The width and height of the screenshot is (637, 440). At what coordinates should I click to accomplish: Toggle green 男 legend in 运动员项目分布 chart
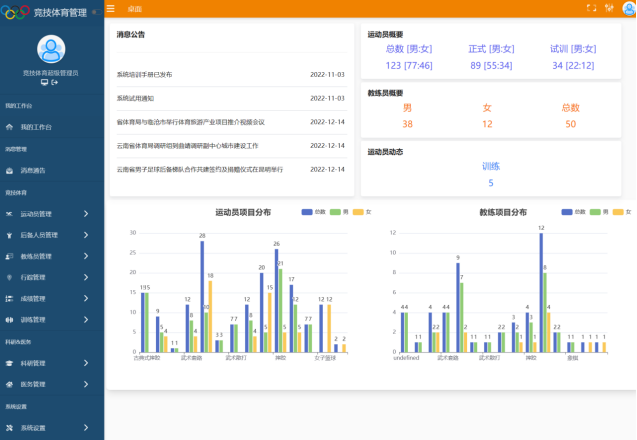[x=339, y=212]
